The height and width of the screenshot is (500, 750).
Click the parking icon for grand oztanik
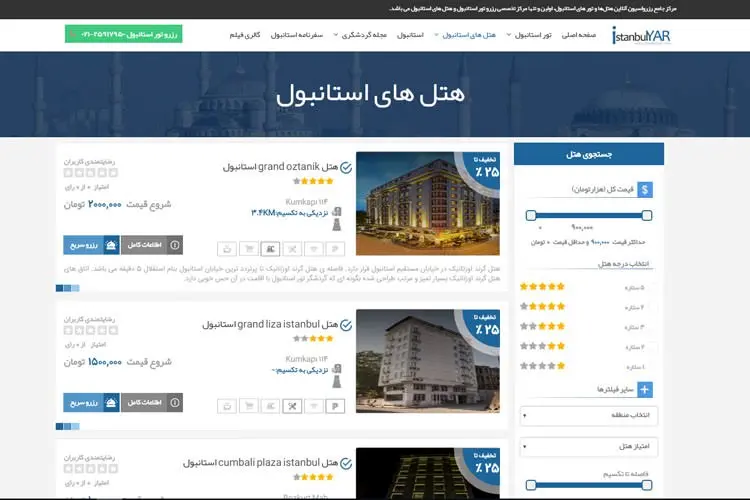click(x=335, y=249)
